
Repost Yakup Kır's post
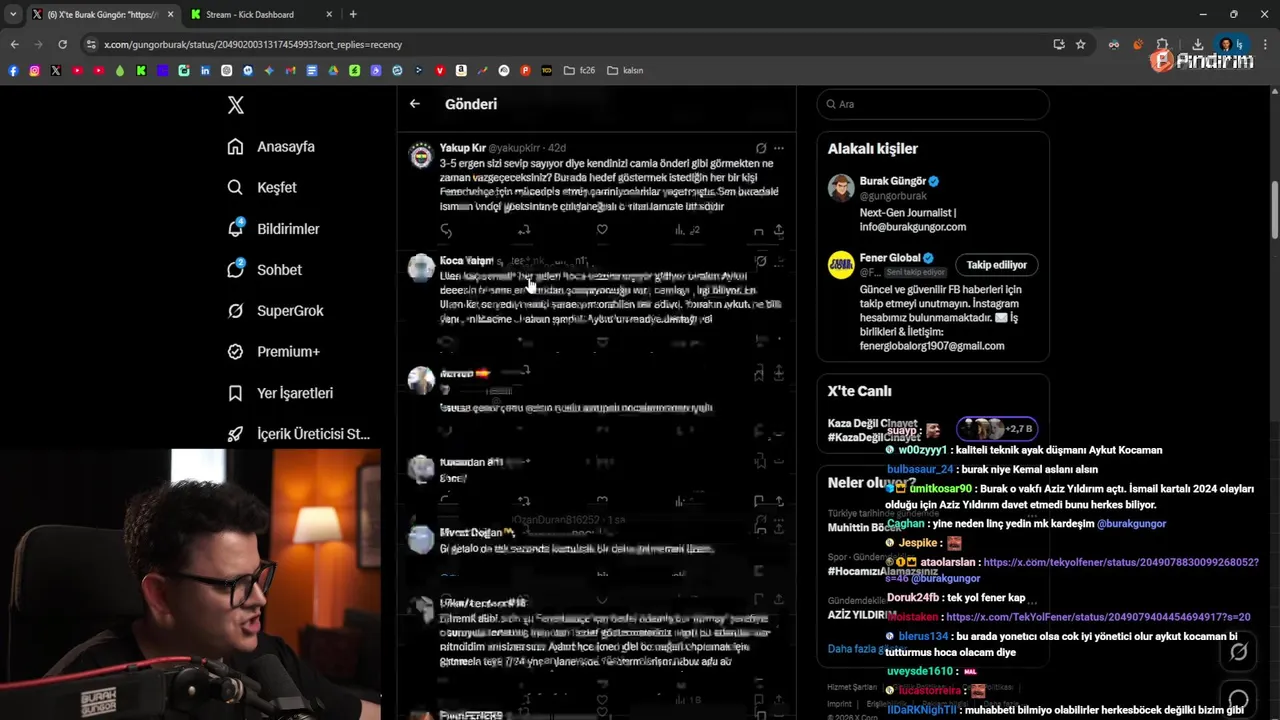(523, 230)
